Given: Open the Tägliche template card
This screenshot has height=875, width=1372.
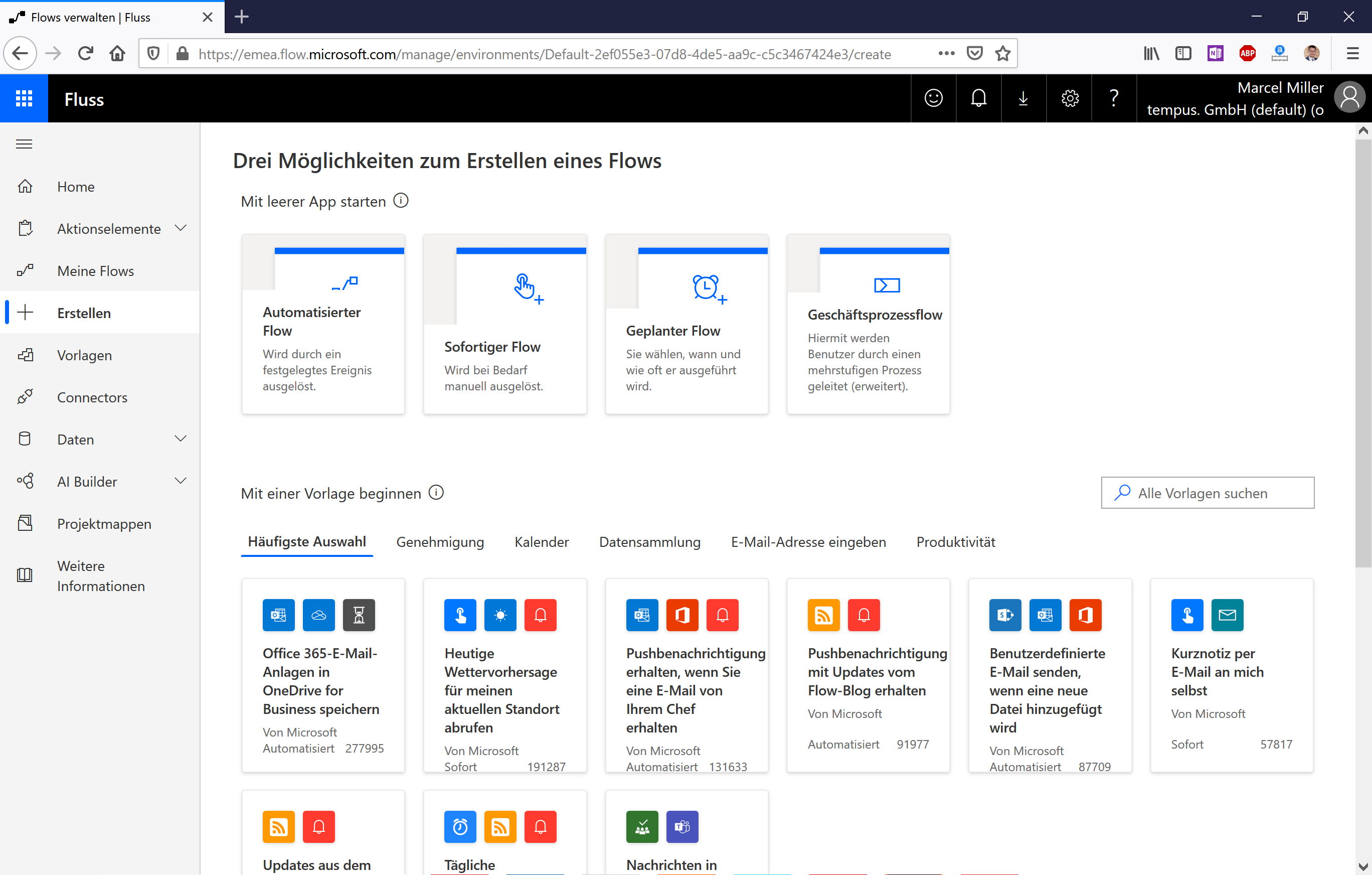Looking at the screenshot, I should tap(505, 832).
